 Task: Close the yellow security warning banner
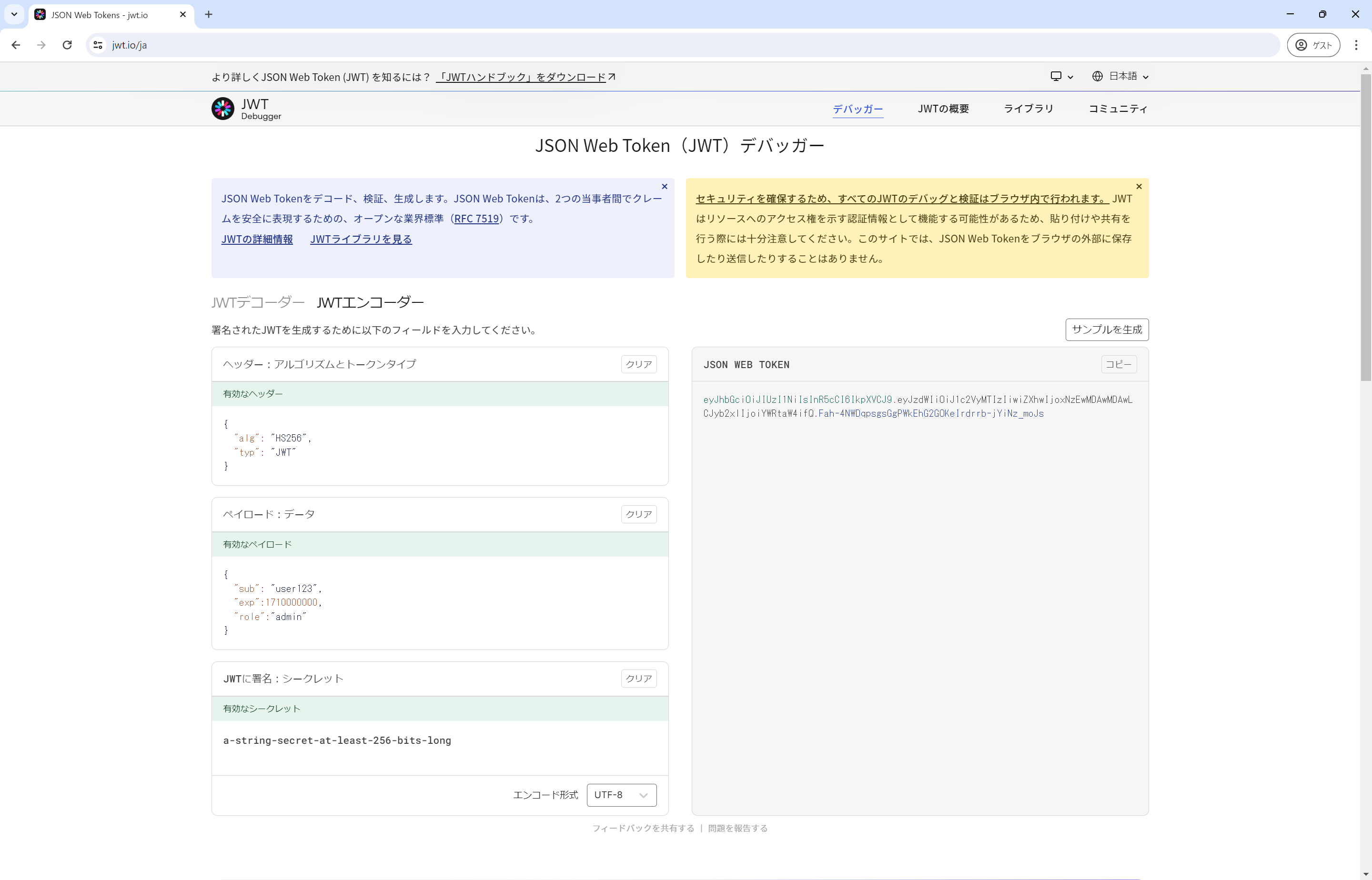click(1139, 186)
